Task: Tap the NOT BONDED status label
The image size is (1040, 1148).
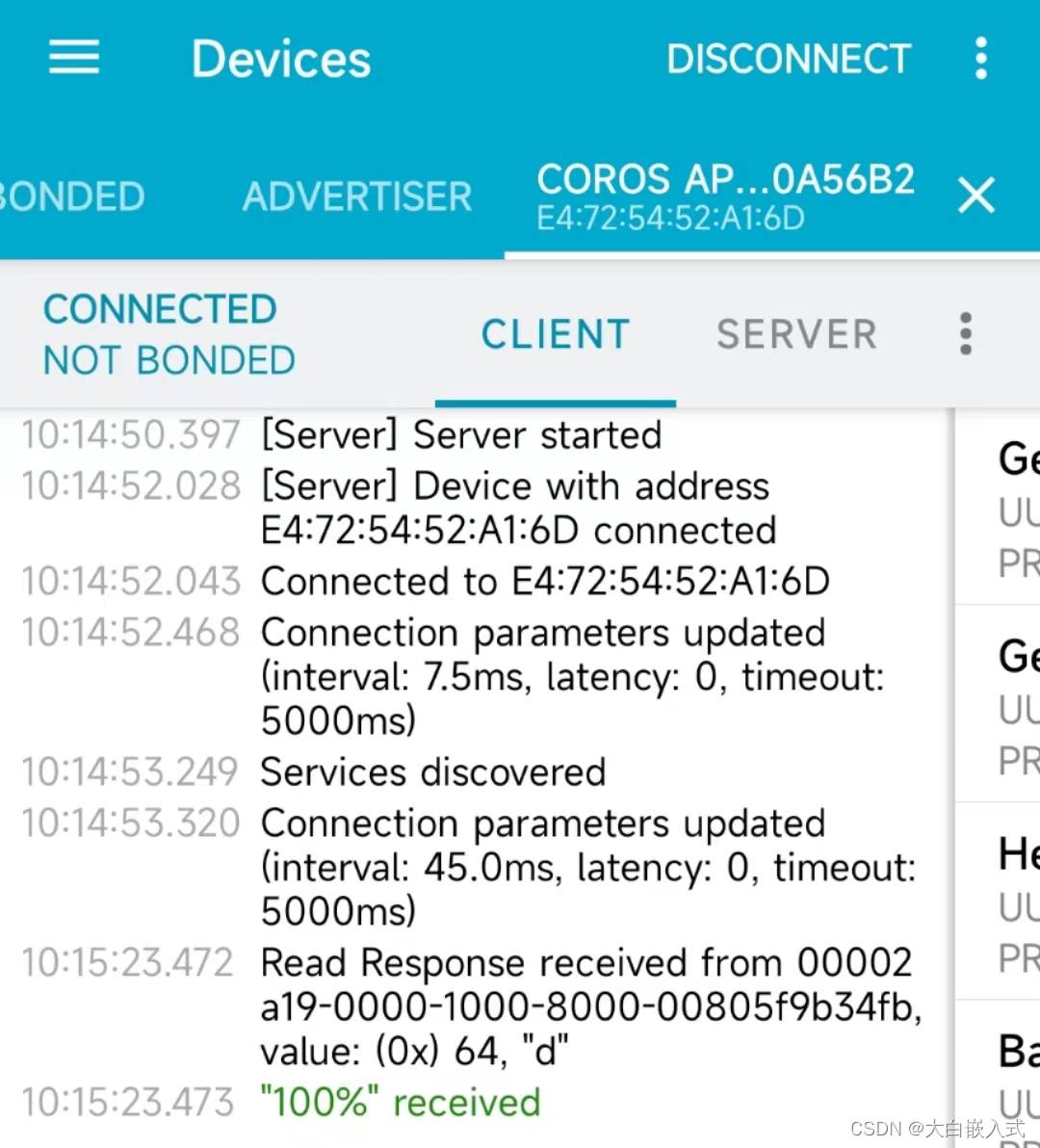Action: (x=169, y=360)
